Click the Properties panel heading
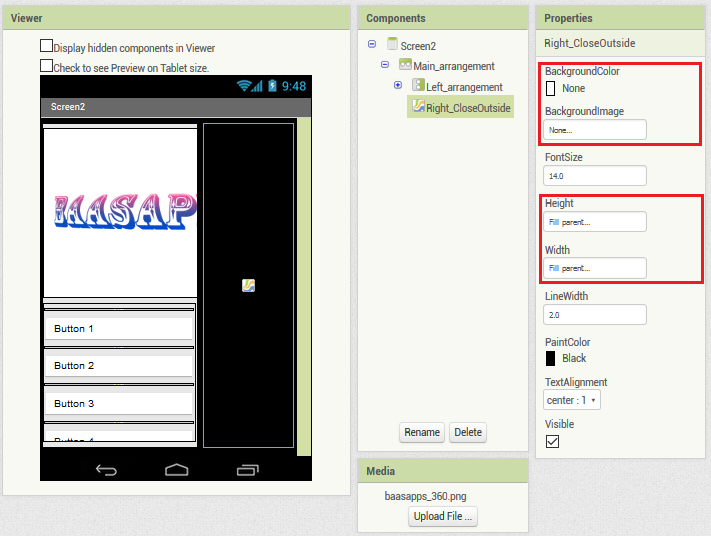Viewport: 711px width, 536px height. tap(568, 18)
